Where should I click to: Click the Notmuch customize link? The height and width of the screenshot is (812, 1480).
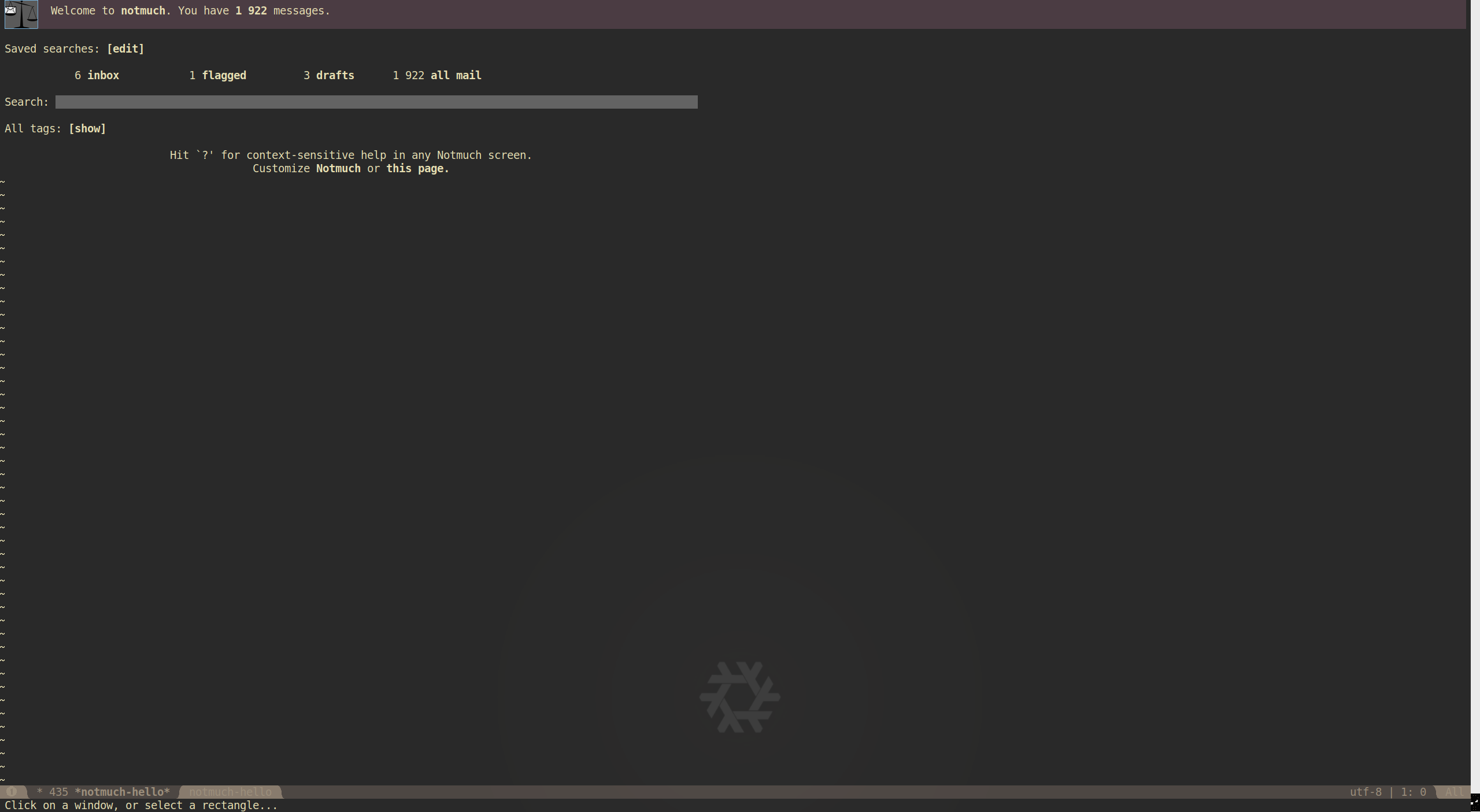pos(338,168)
